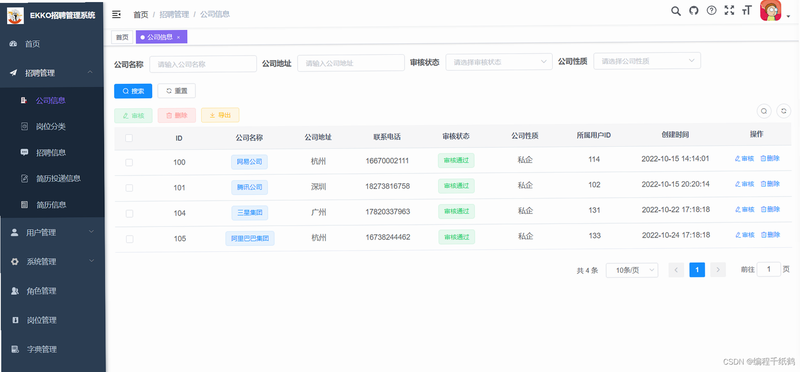
Task: Go to the next page arrow
Action: tap(718, 270)
